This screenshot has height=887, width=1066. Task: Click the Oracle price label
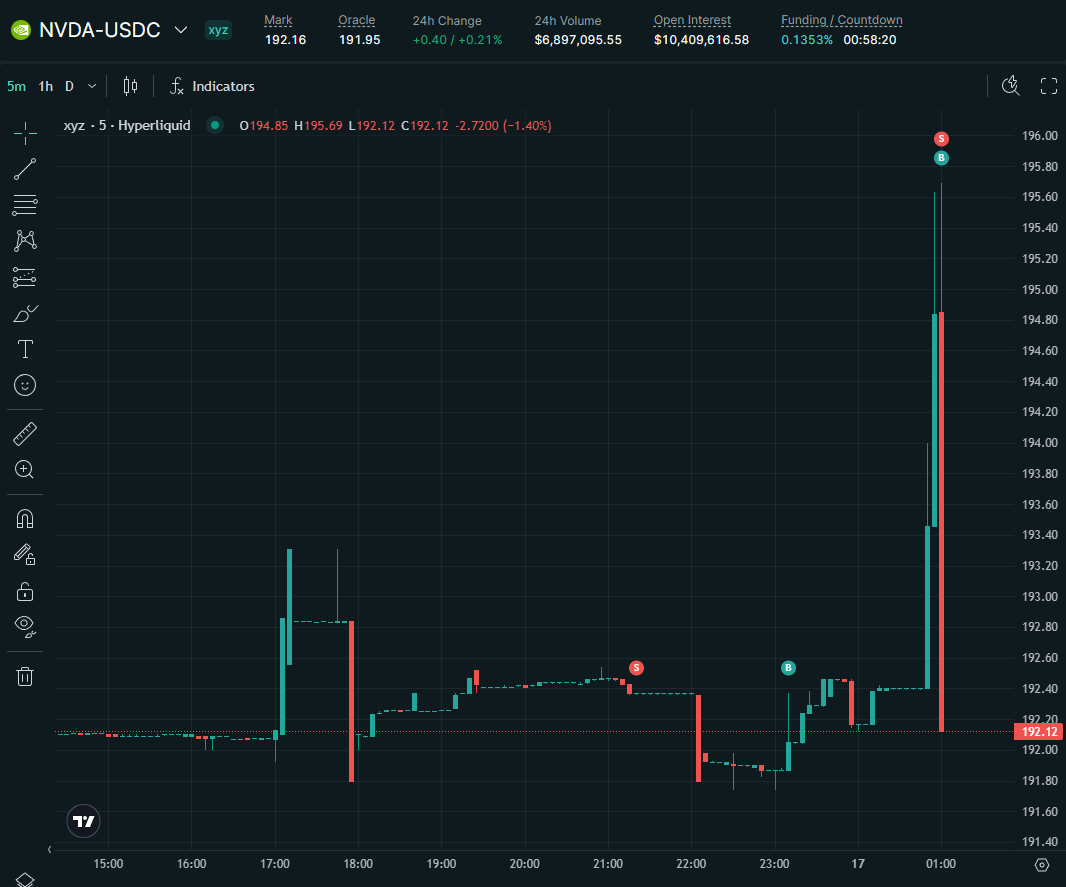(356, 20)
